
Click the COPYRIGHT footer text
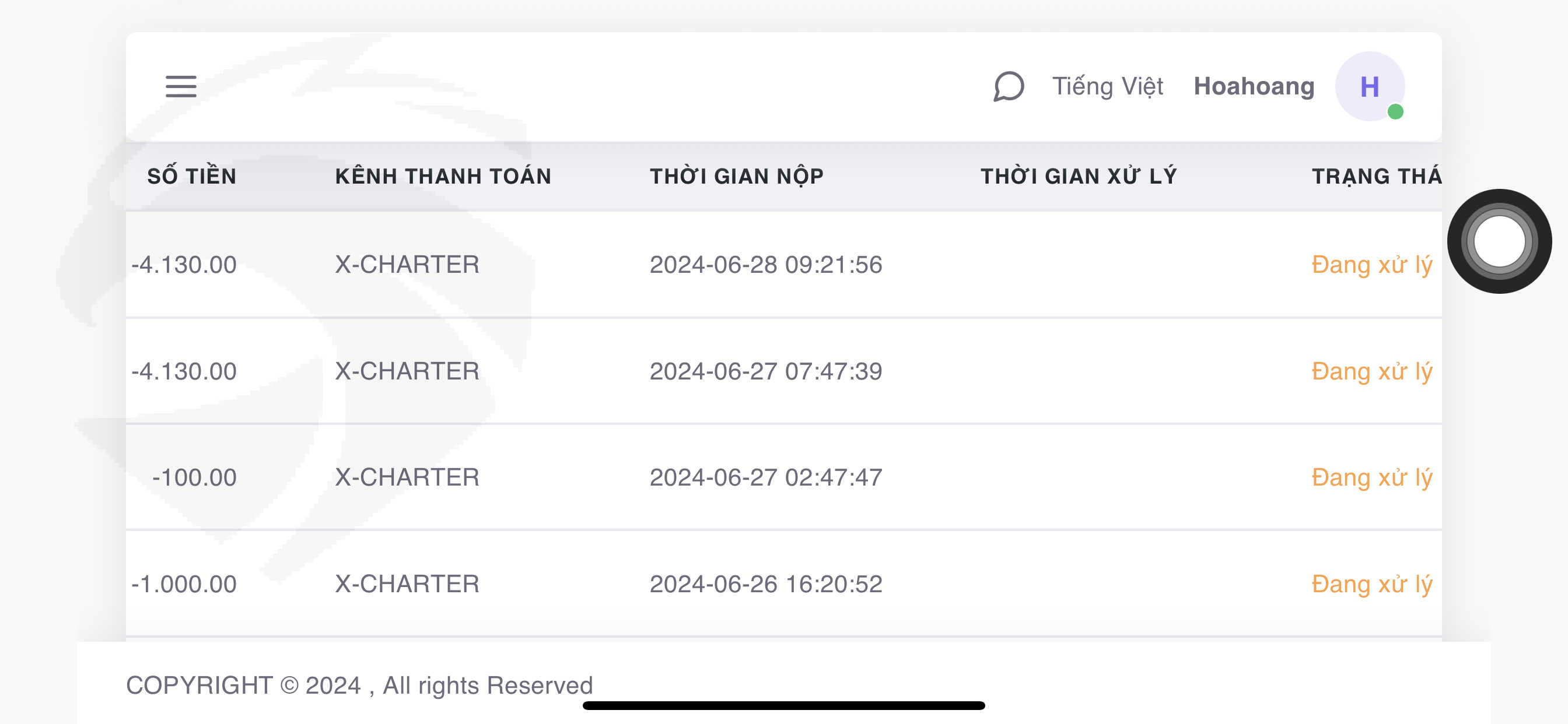coord(359,686)
